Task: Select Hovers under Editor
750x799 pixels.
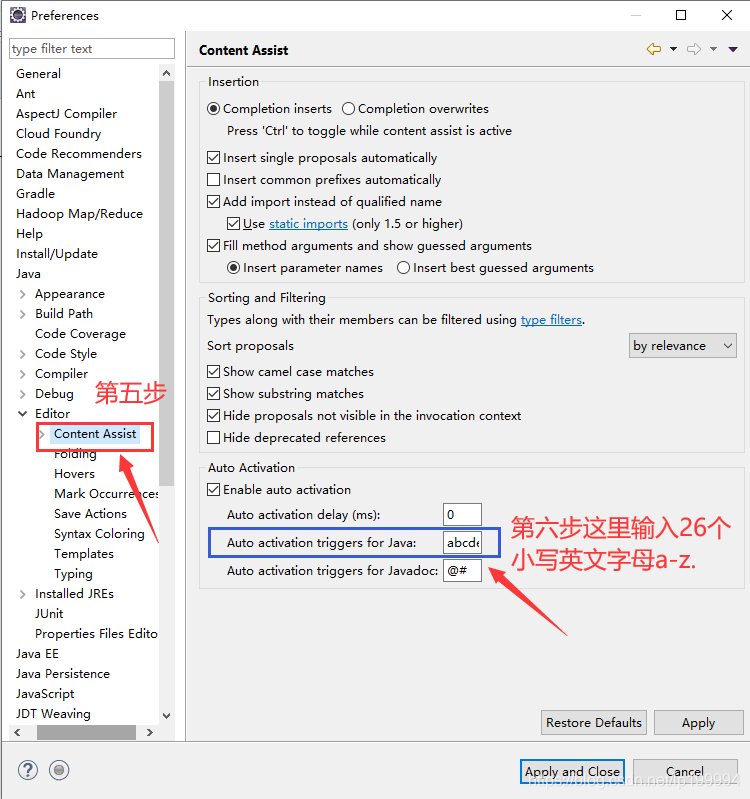Action: (74, 474)
